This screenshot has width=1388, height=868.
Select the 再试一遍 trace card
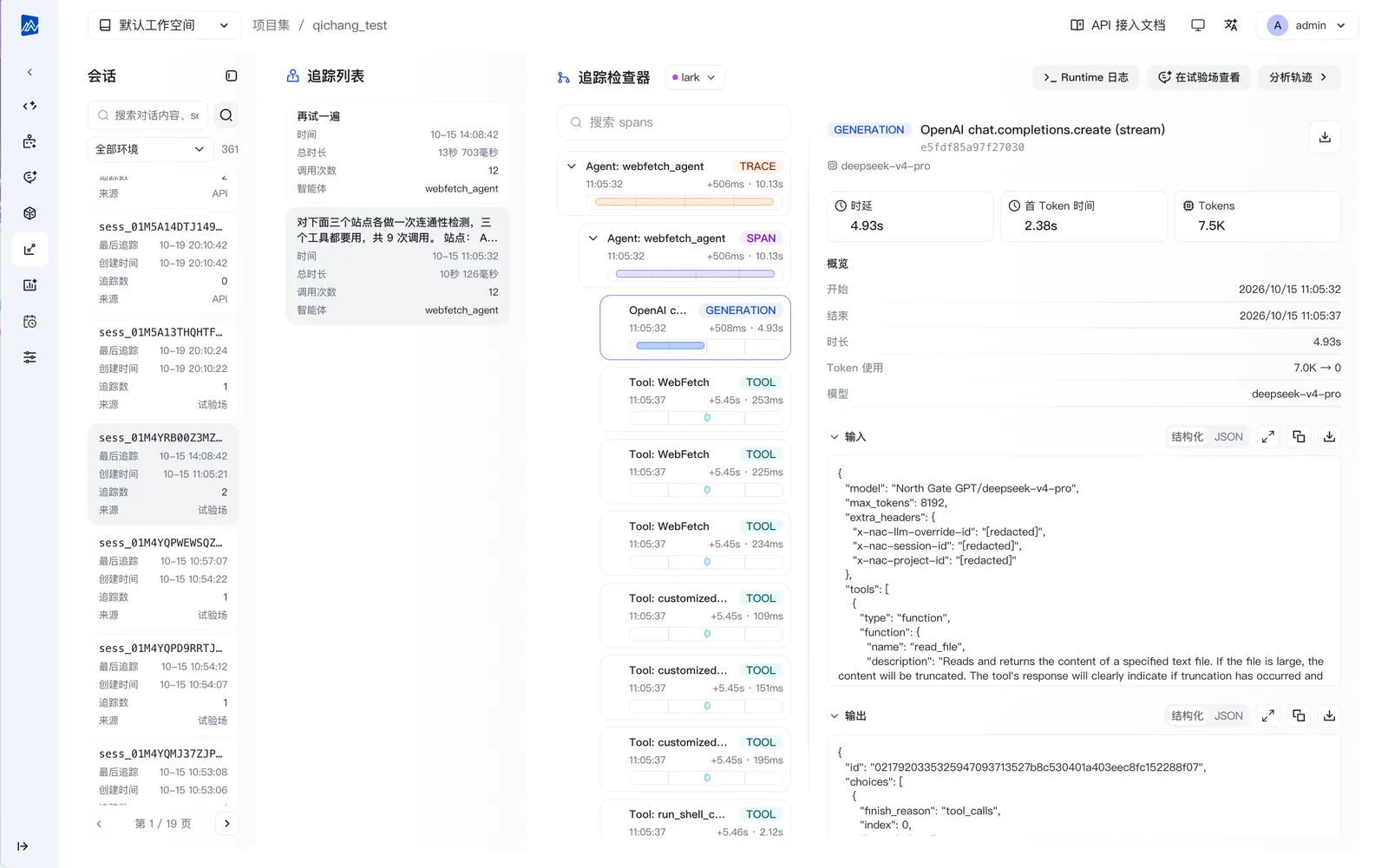pos(397,153)
